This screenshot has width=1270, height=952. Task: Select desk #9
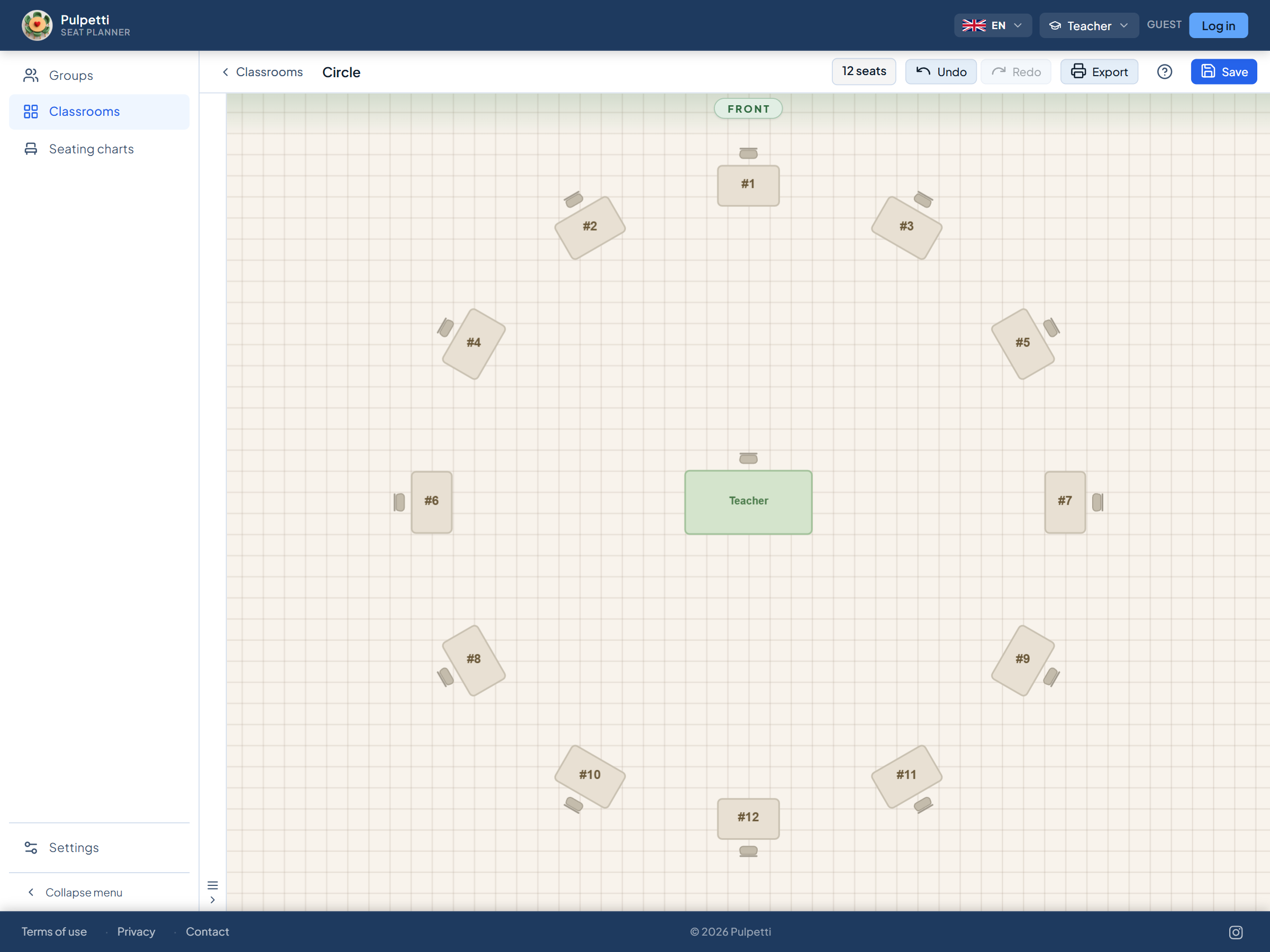[1022, 661]
